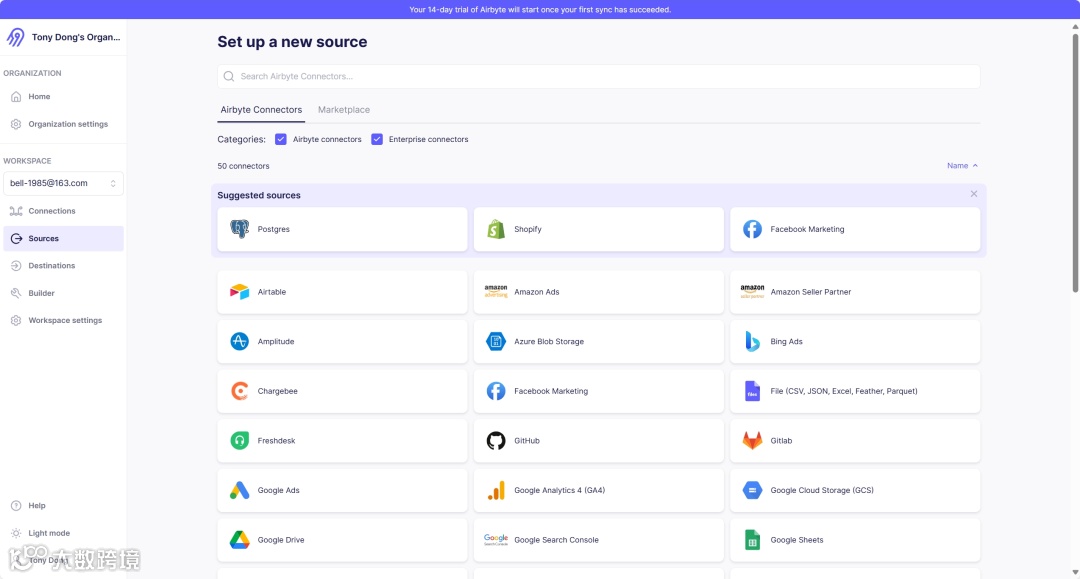Click the Shopify bag icon
The image size is (1080, 579).
(496, 229)
